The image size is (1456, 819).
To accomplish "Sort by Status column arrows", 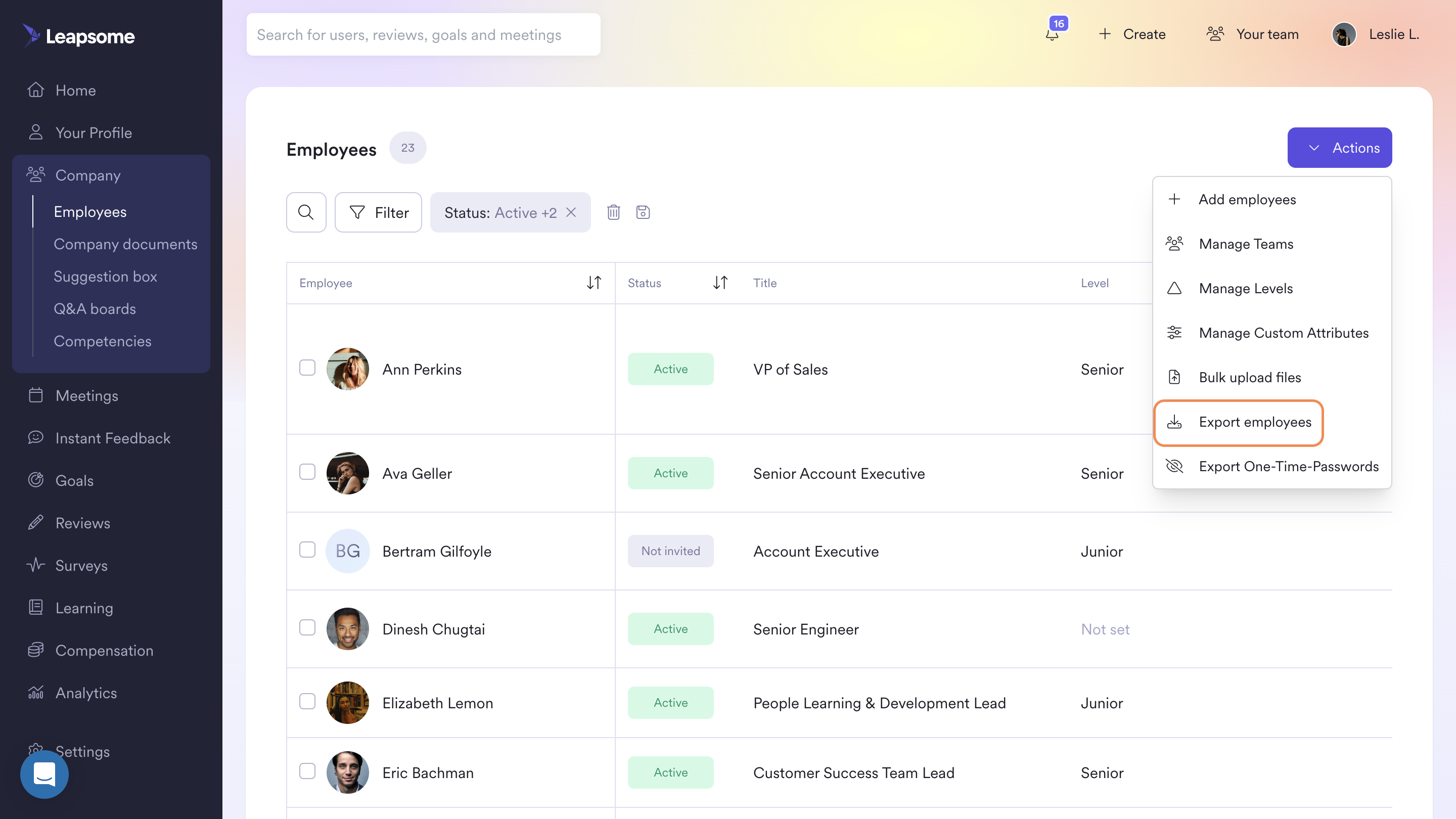I will click(720, 283).
